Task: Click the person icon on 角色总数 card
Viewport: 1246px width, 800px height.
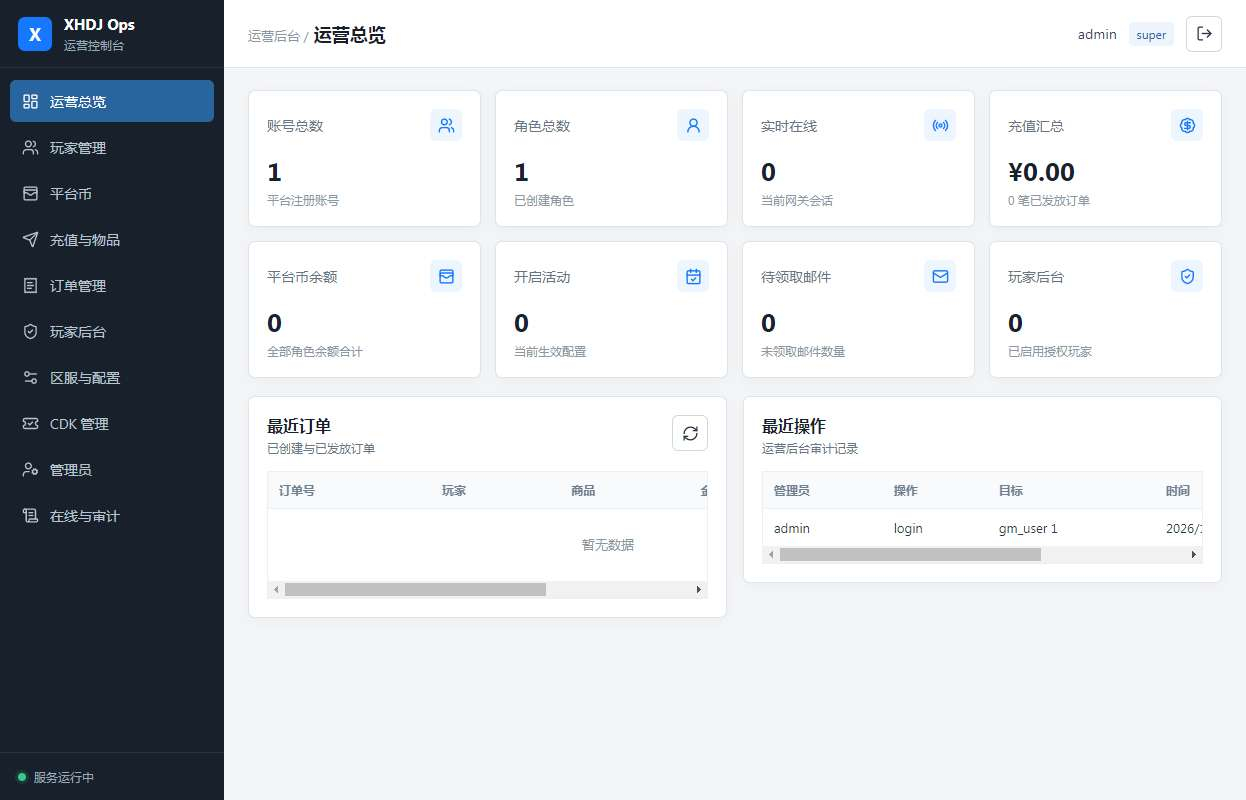Action: (x=693, y=125)
